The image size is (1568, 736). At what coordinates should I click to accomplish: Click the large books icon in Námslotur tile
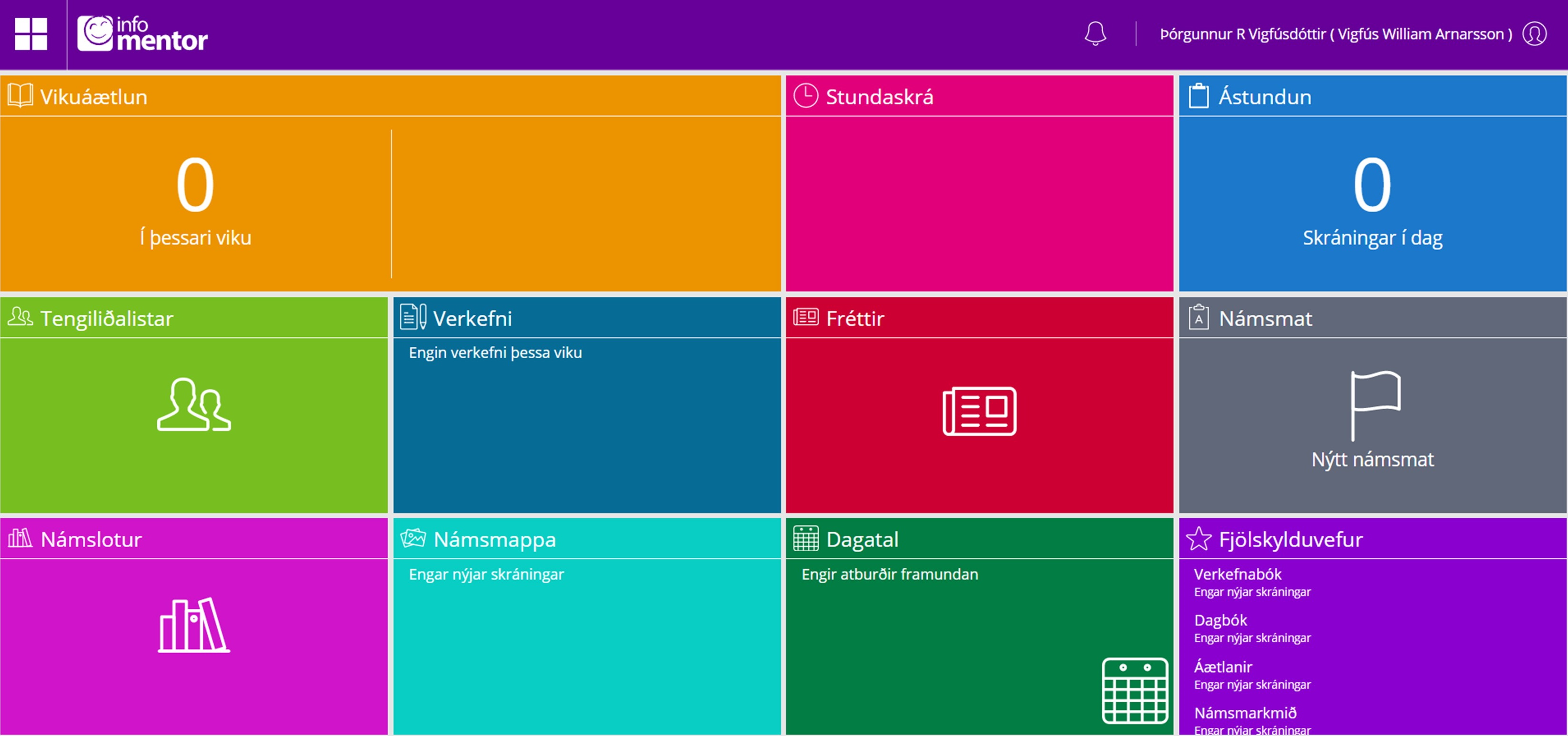[x=193, y=625]
